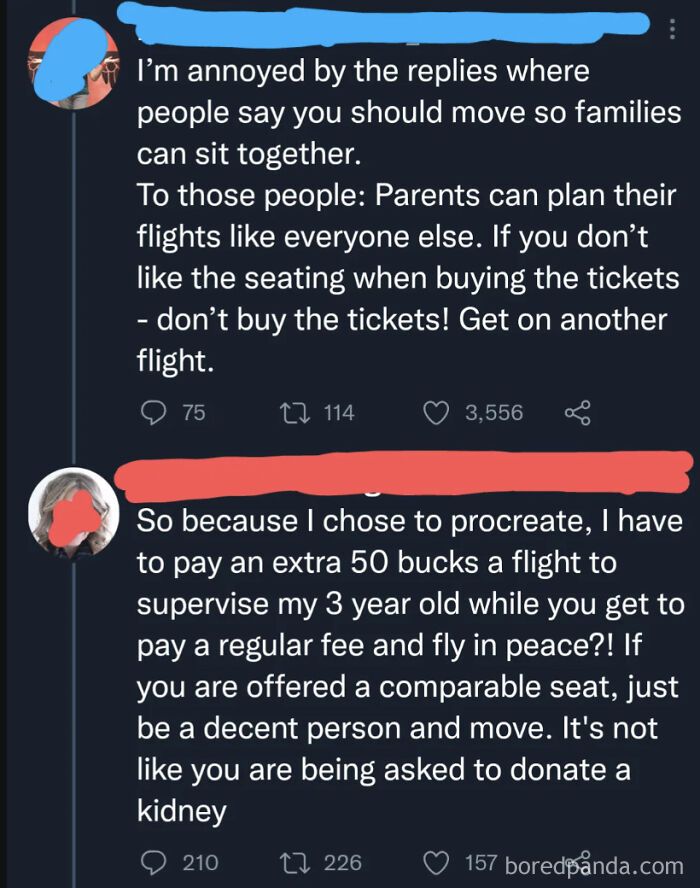Open the reply icon on the first tweet
700x888 pixels.
pos(152,412)
